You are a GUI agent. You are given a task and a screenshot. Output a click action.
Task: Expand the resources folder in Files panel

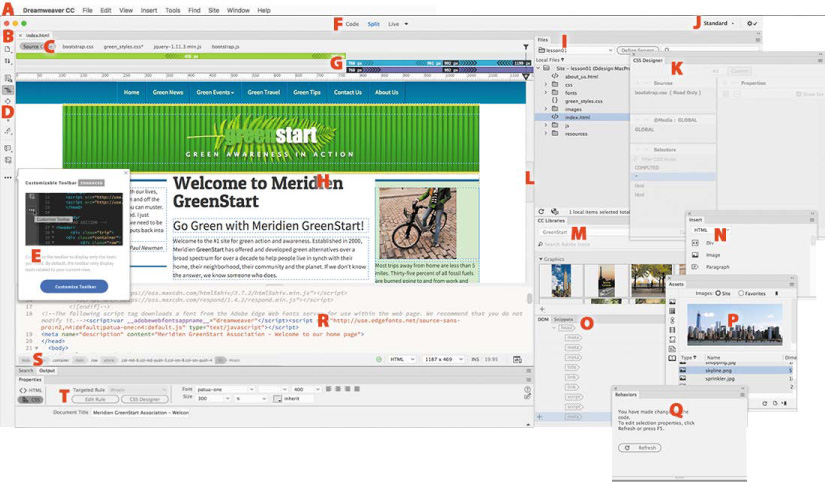pos(546,134)
